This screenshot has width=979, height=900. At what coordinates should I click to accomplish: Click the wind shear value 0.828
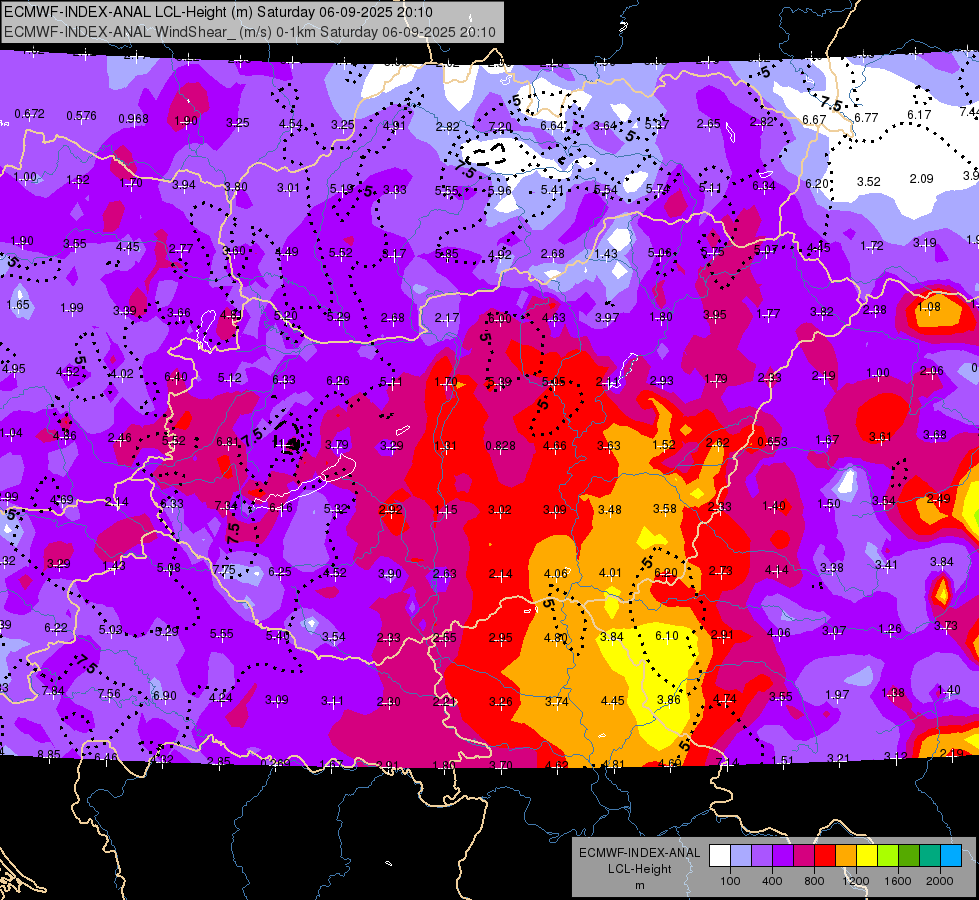click(x=500, y=445)
